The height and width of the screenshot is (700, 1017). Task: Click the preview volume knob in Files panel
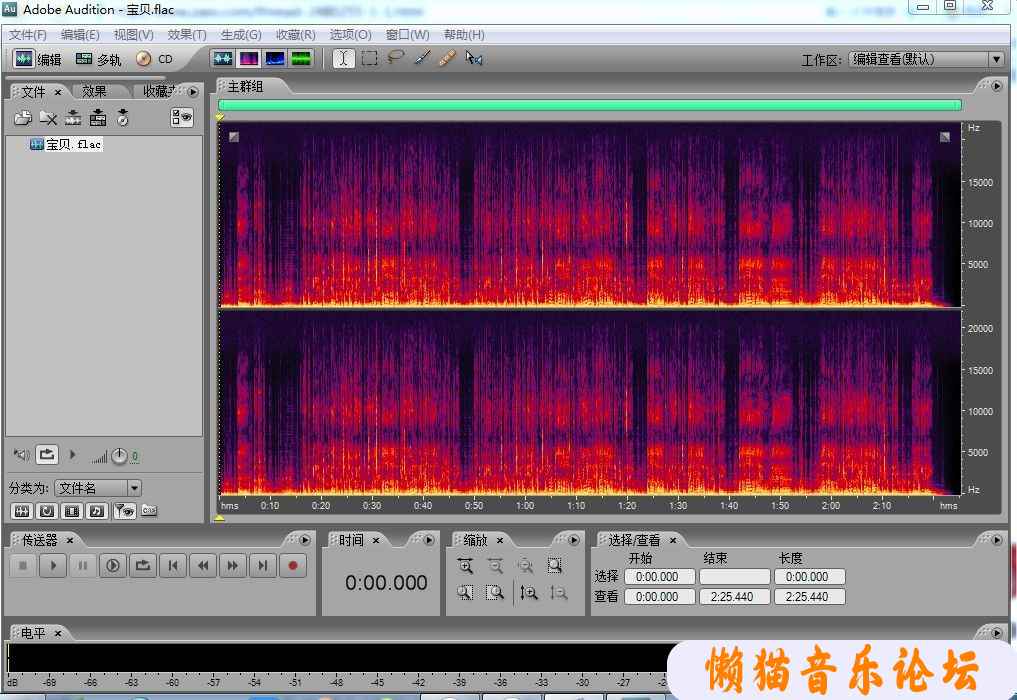pos(119,456)
